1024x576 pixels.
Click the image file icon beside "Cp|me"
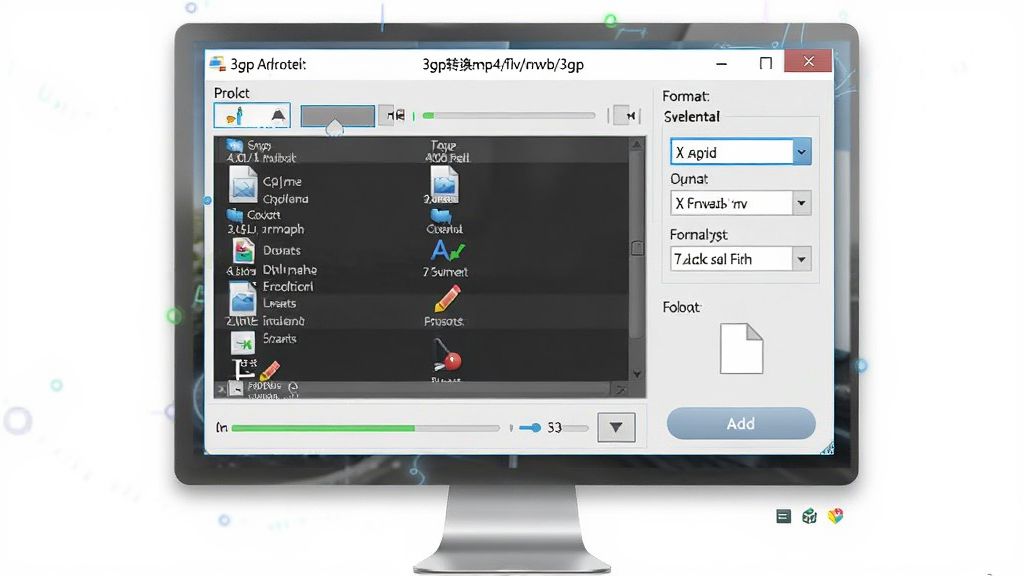(243, 184)
